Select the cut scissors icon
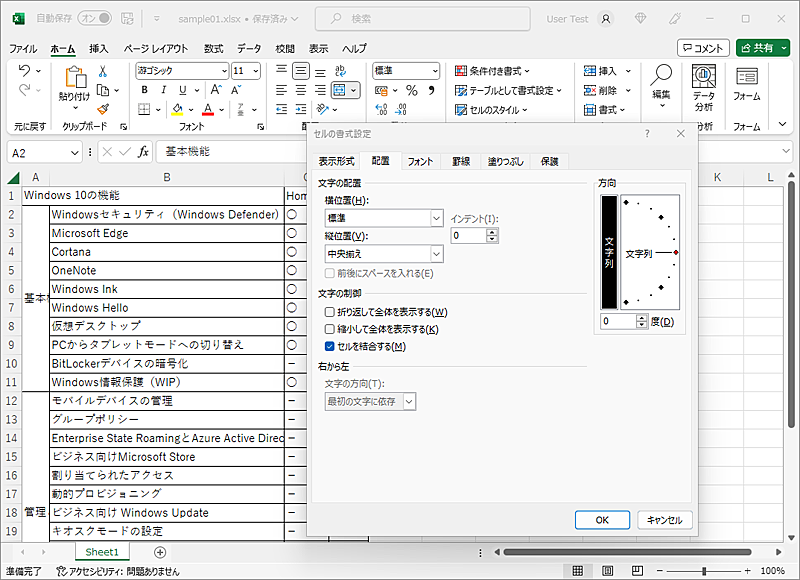This screenshot has width=800, height=580. (x=102, y=71)
